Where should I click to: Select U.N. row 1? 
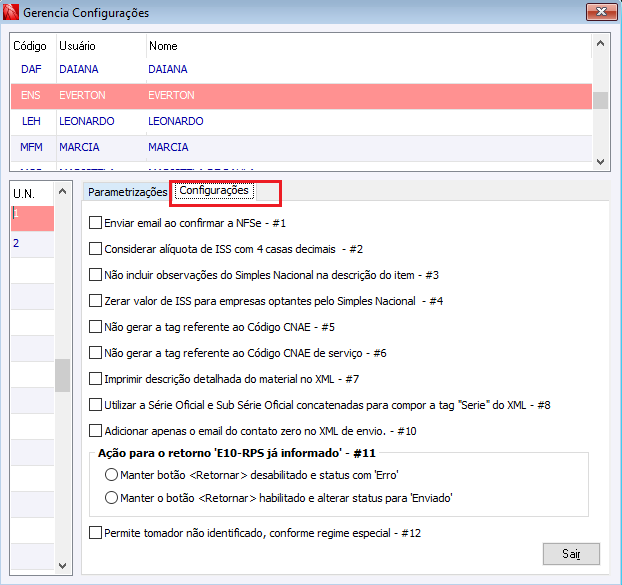tap(33, 218)
